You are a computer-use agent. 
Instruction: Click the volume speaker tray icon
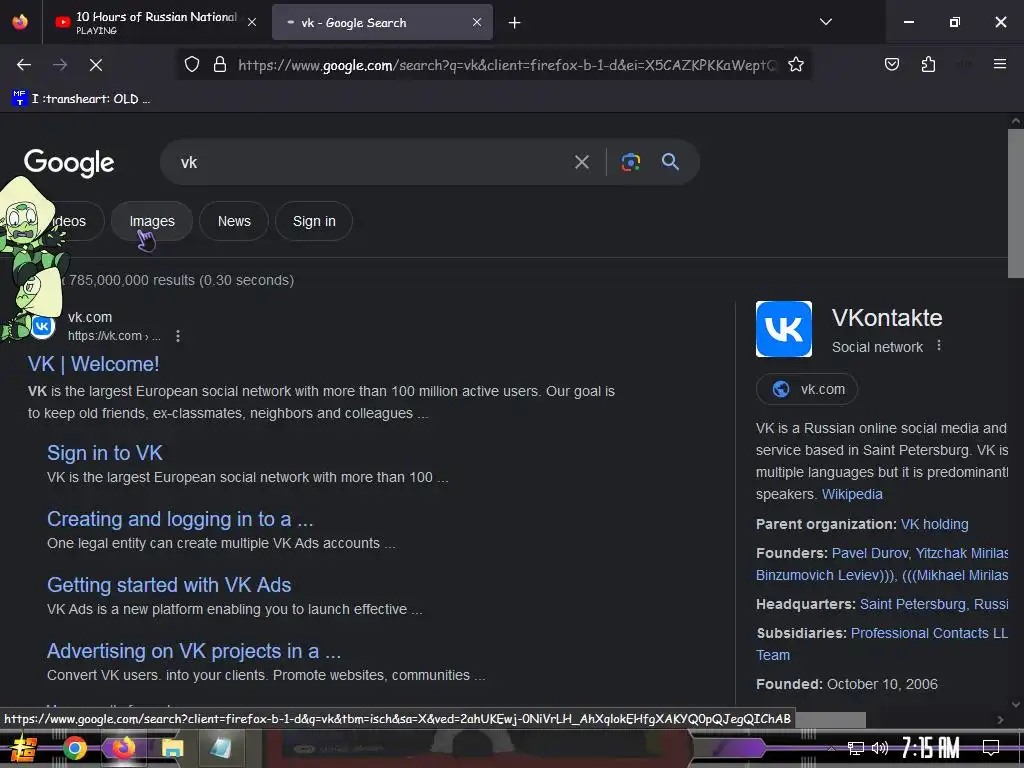coord(880,748)
